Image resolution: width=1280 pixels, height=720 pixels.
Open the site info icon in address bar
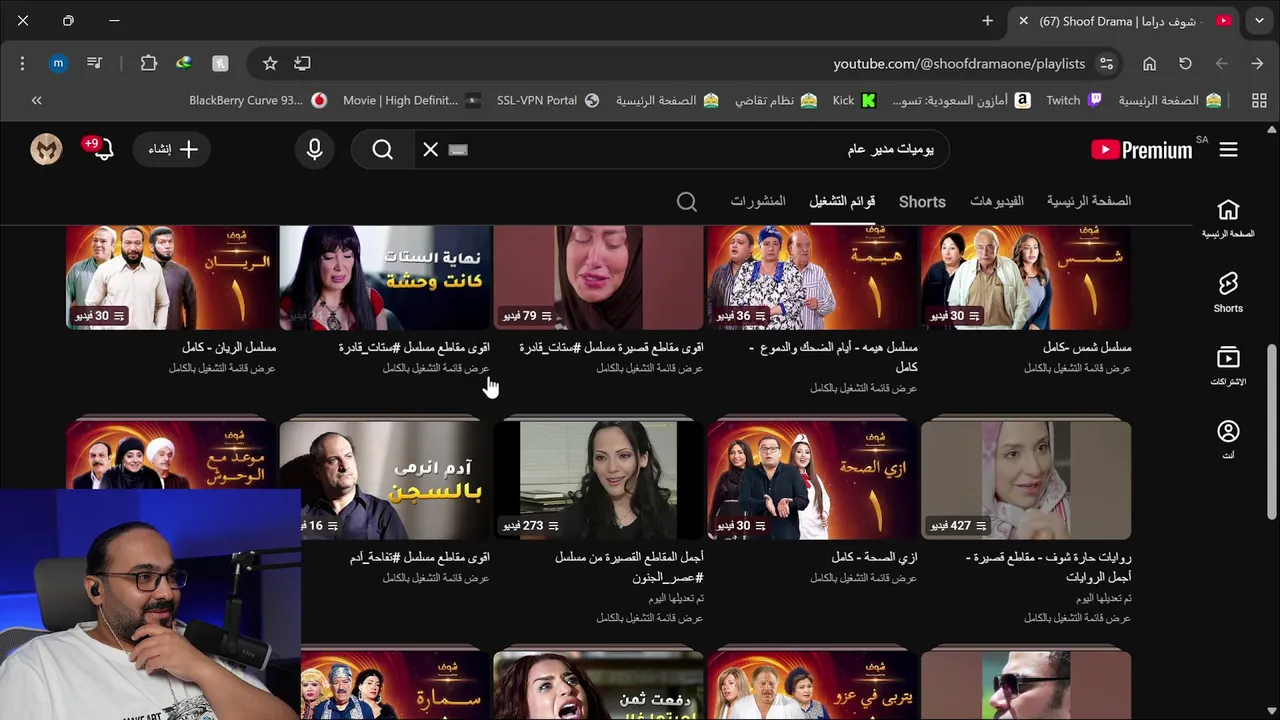pos(1106,63)
